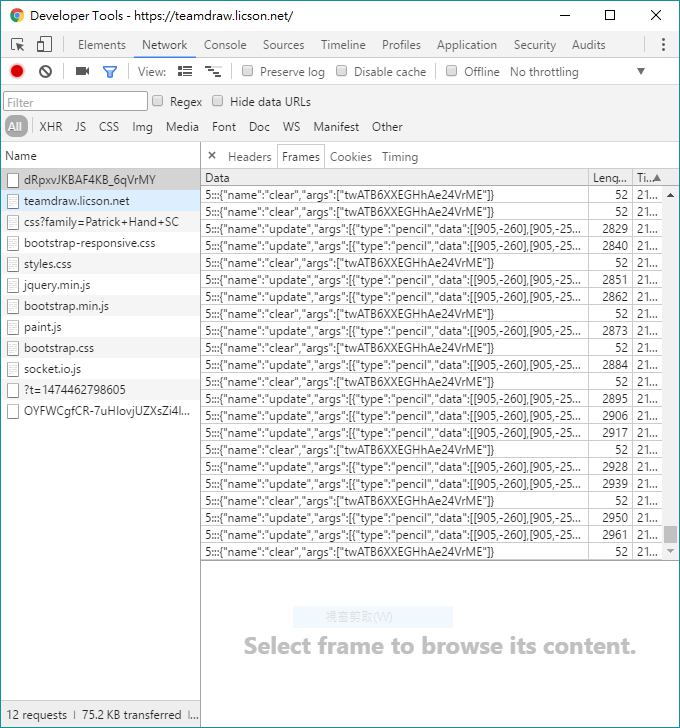Open the No throttling dropdown
The image size is (680, 728).
click(577, 72)
